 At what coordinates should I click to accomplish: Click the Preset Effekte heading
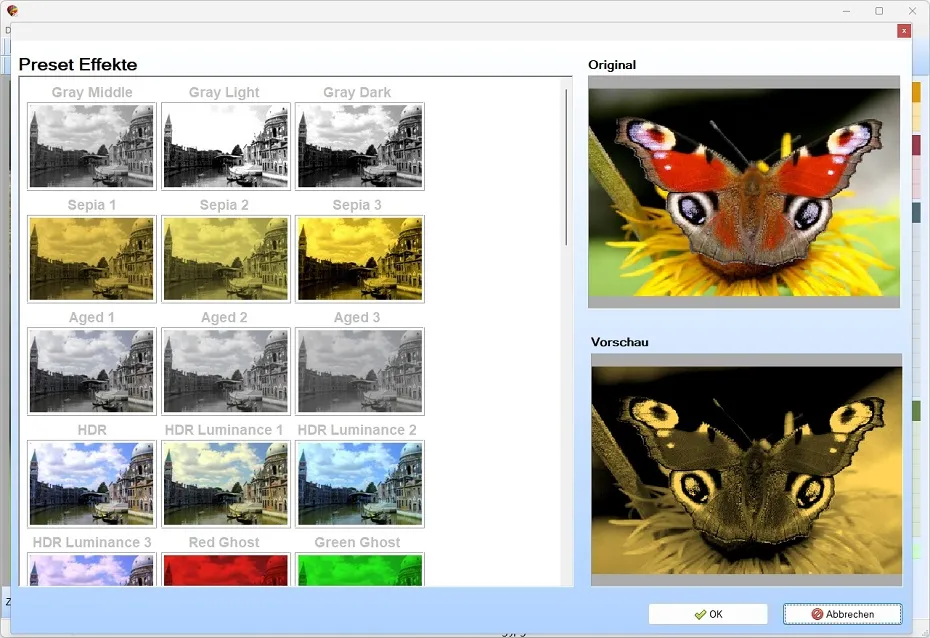click(78, 65)
